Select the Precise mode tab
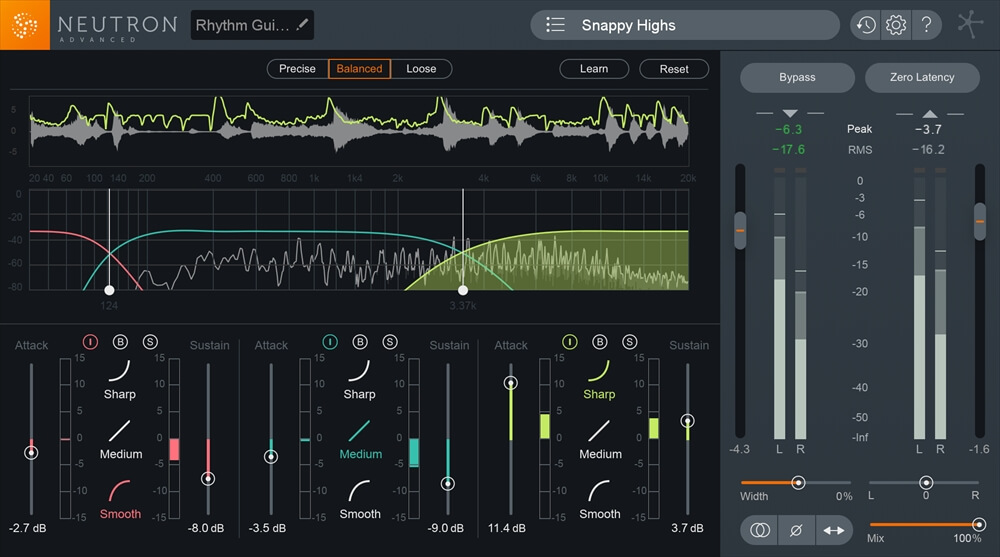Viewport: 1000px width, 557px height. [x=297, y=68]
